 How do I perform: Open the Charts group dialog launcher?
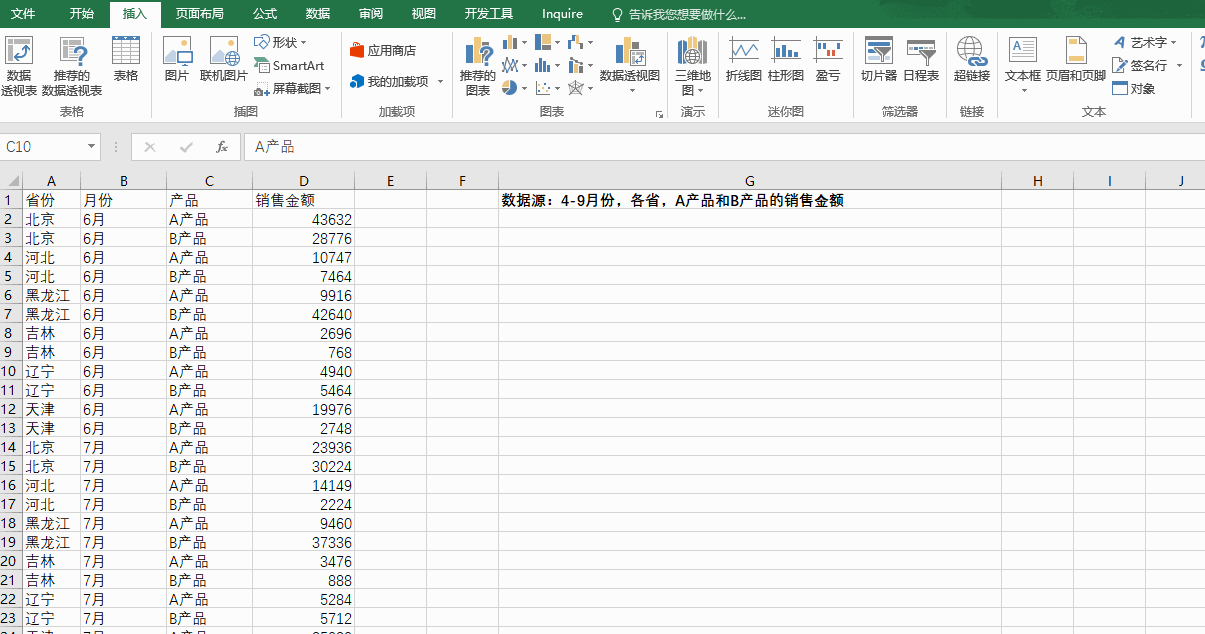(x=660, y=115)
